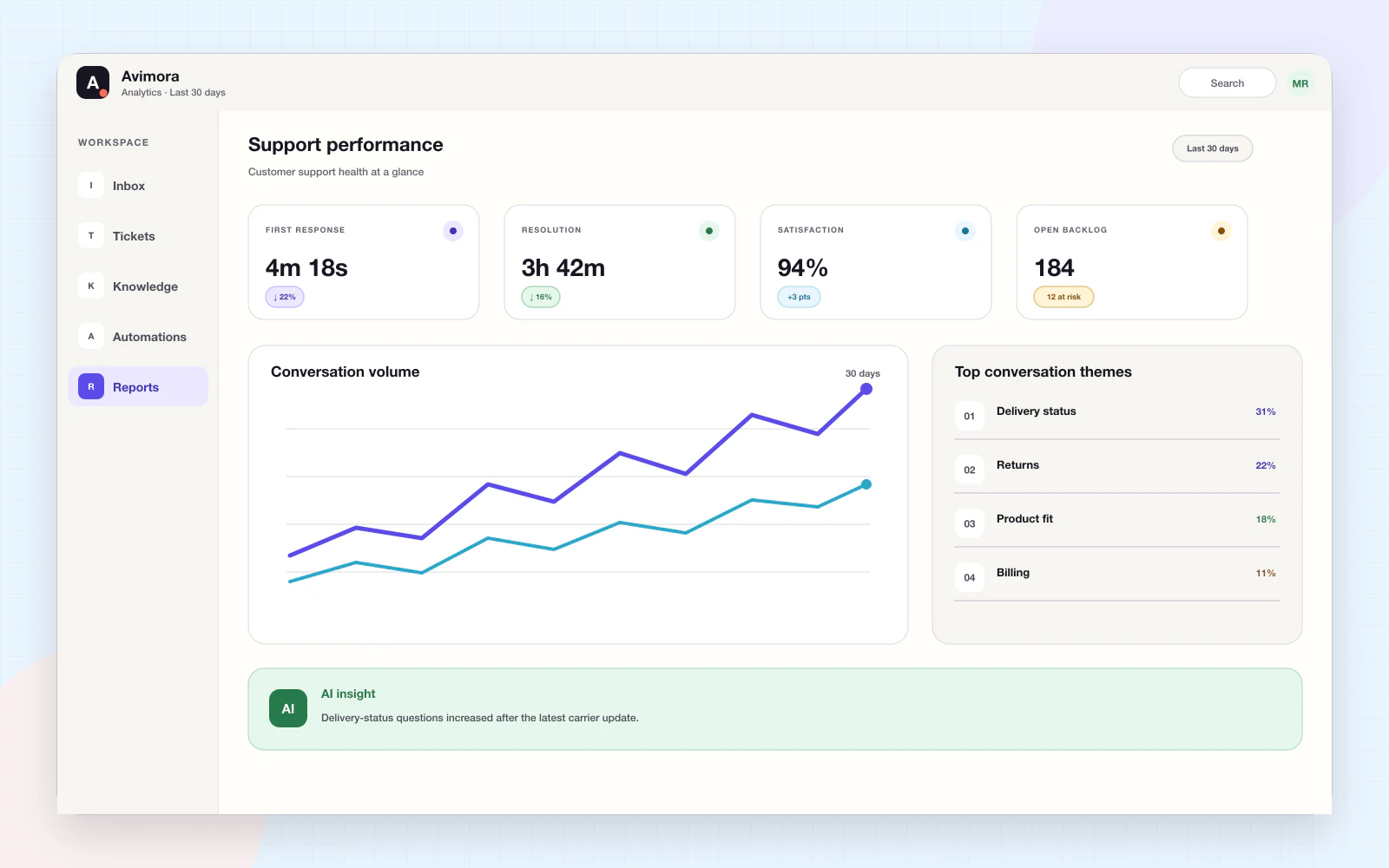This screenshot has width=1389, height=868.
Task: Go to Tickets in the sidebar
Action: [138, 235]
